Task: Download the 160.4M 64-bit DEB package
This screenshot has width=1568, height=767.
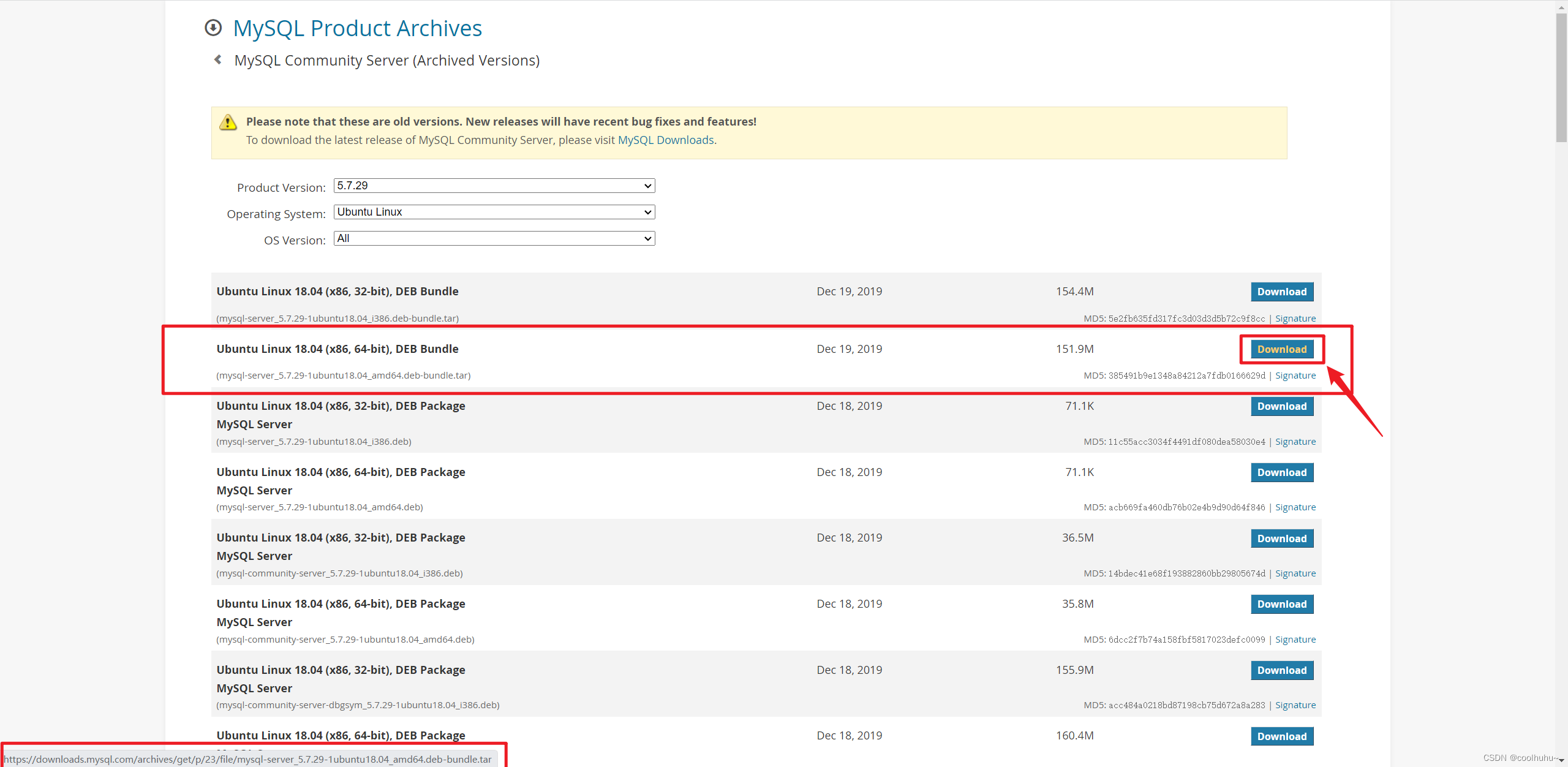Action: pyautogui.click(x=1281, y=737)
